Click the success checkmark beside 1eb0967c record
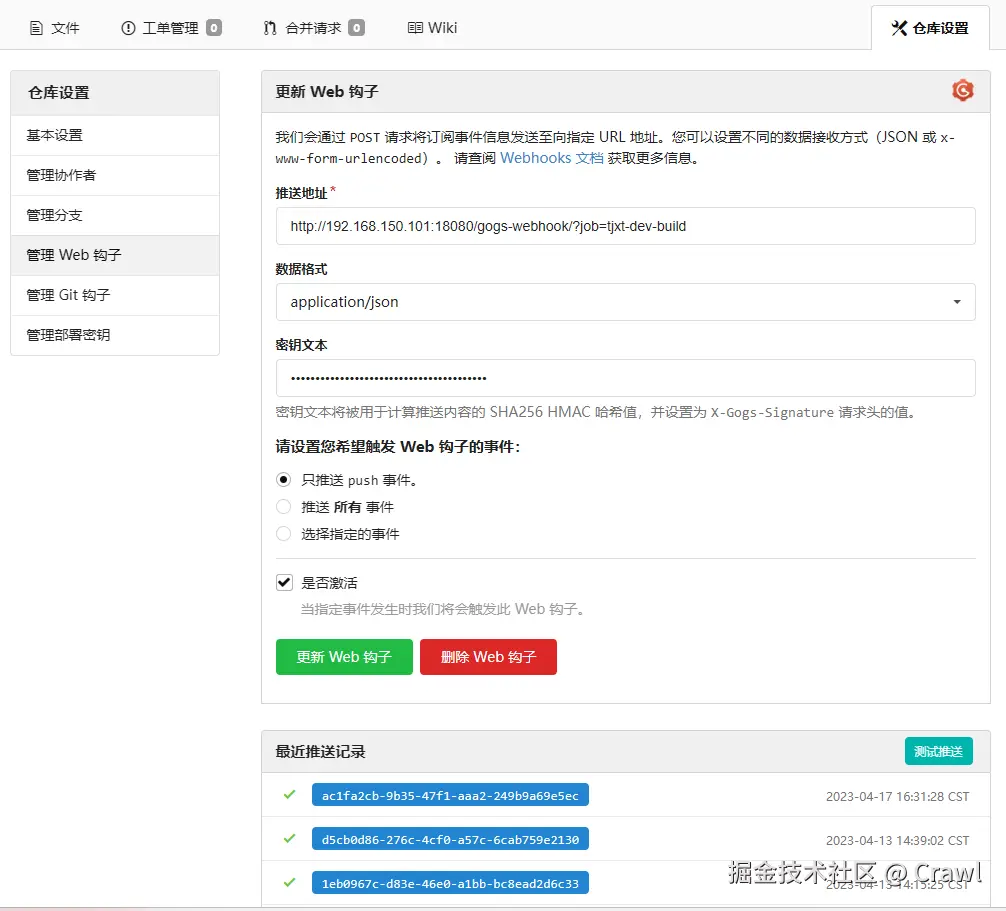Viewport: 1006px width, 911px height. (289, 883)
